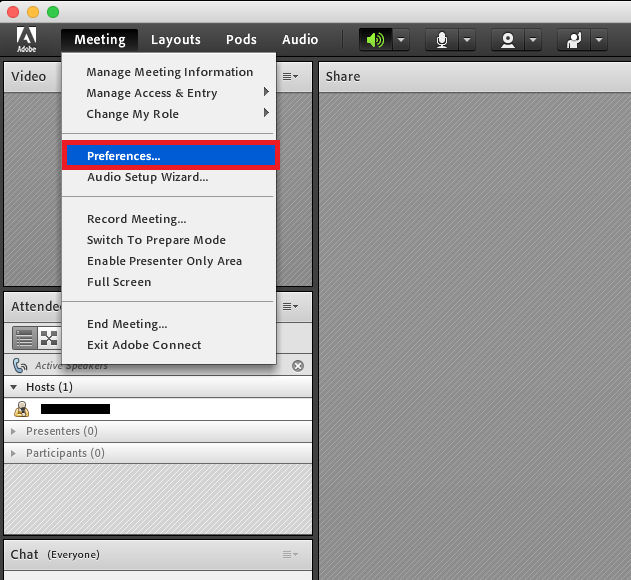Close the Active Speakers bar
Image resolution: width=631 pixels, height=580 pixels.
tap(298, 365)
